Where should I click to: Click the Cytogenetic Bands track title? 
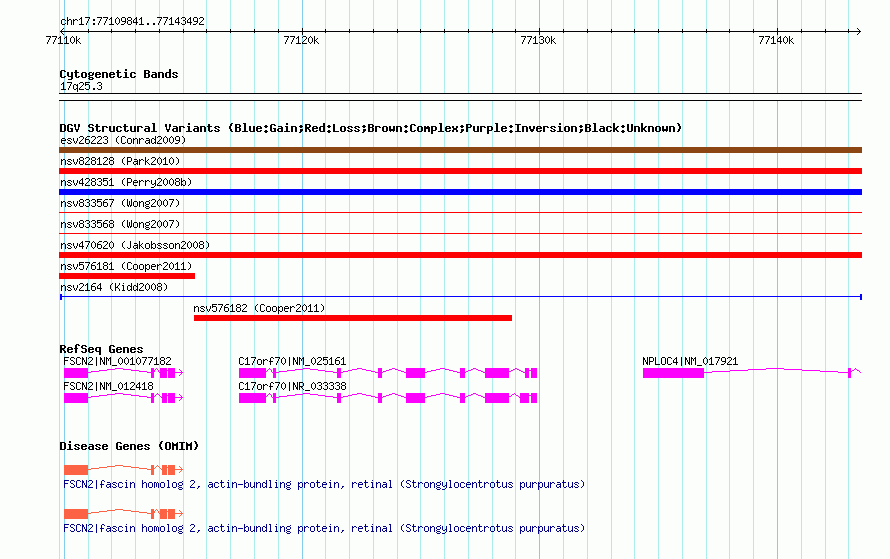point(119,74)
